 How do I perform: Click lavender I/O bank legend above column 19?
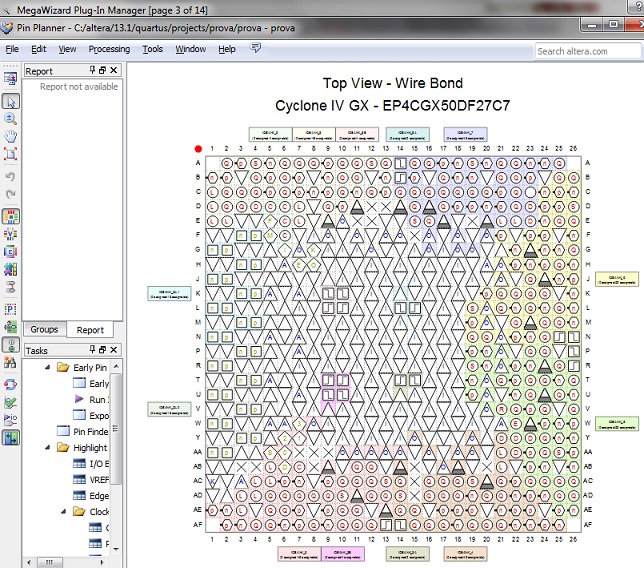click(x=465, y=134)
